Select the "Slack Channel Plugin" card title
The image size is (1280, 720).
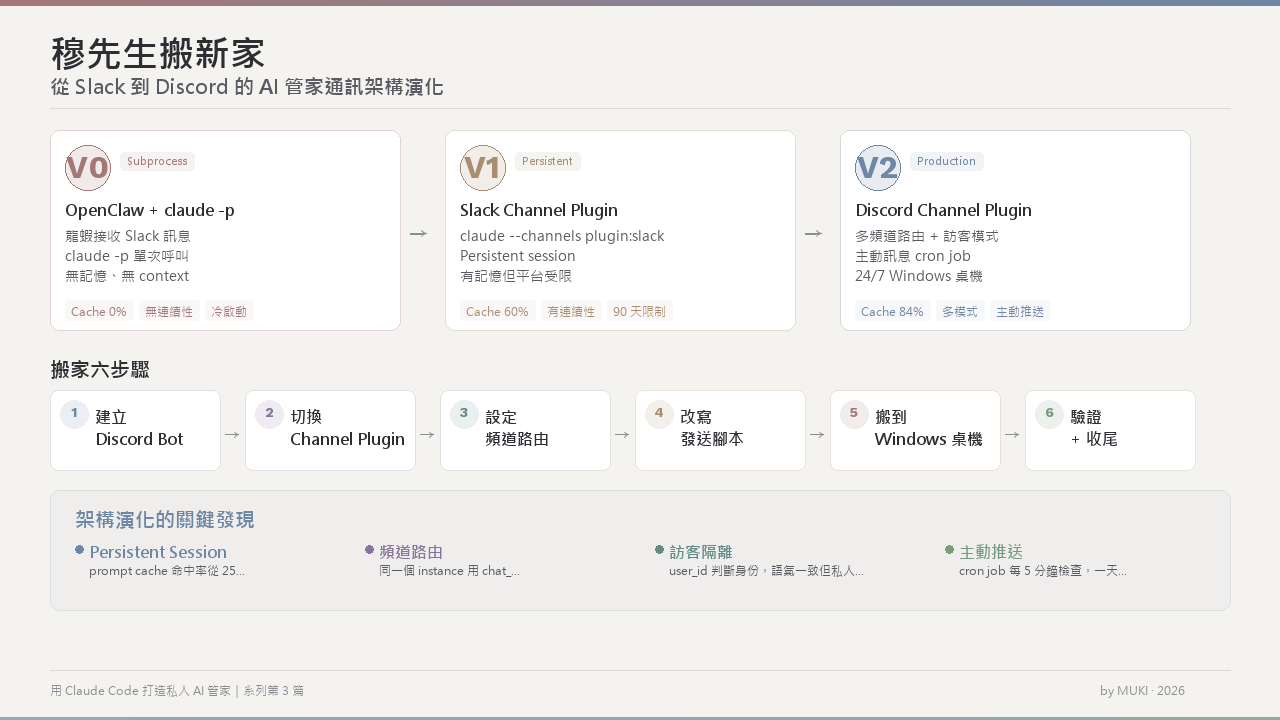539,210
